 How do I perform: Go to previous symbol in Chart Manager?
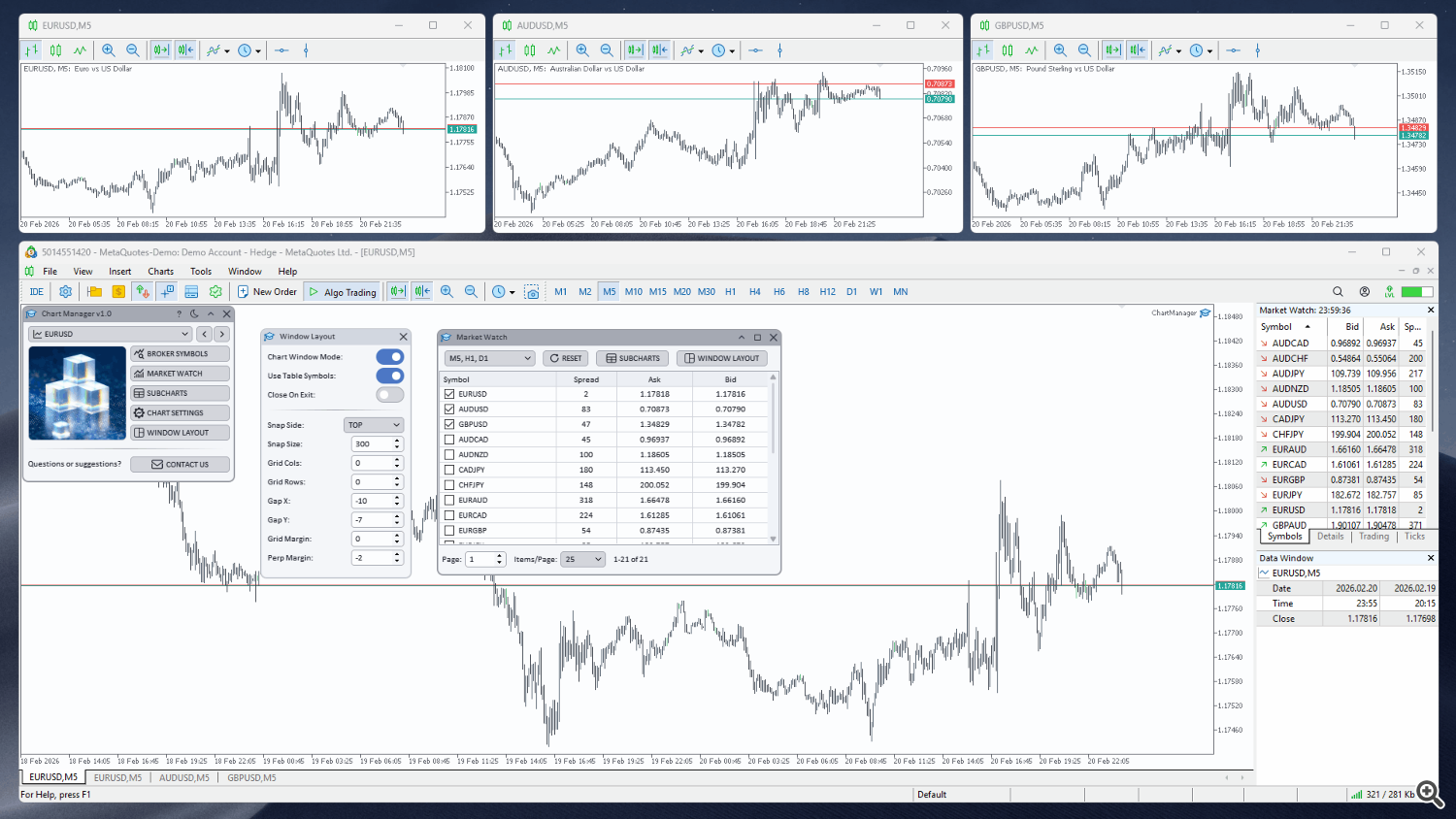pyautogui.click(x=204, y=334)
